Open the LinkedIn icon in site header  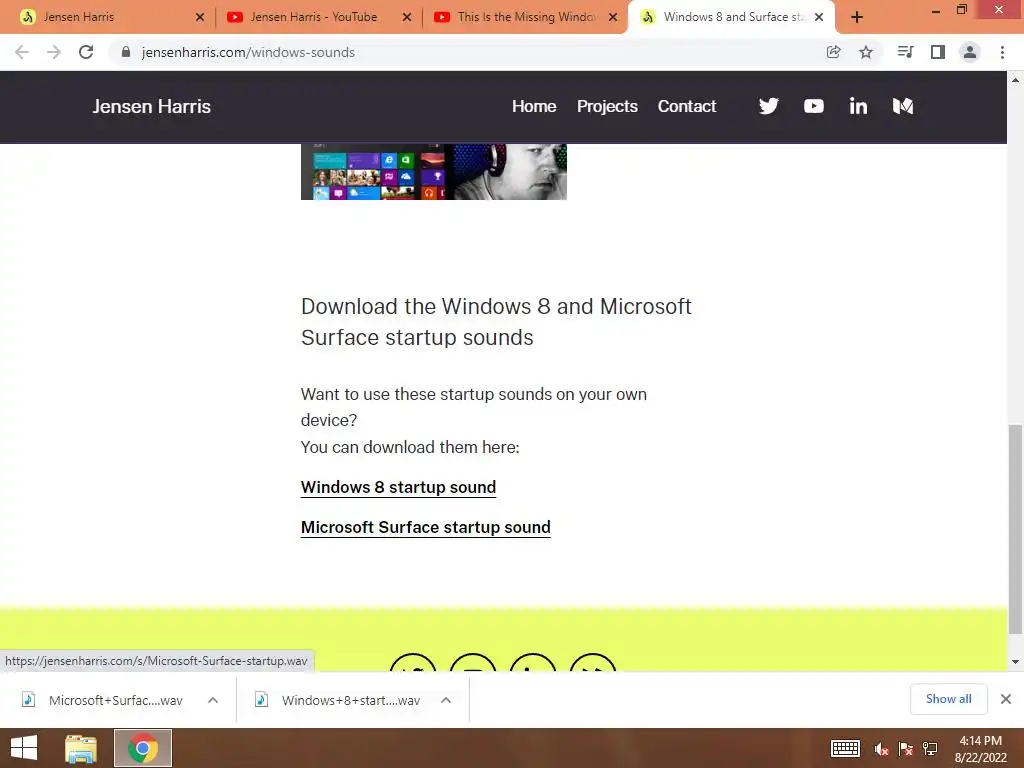tap(858, 106)
